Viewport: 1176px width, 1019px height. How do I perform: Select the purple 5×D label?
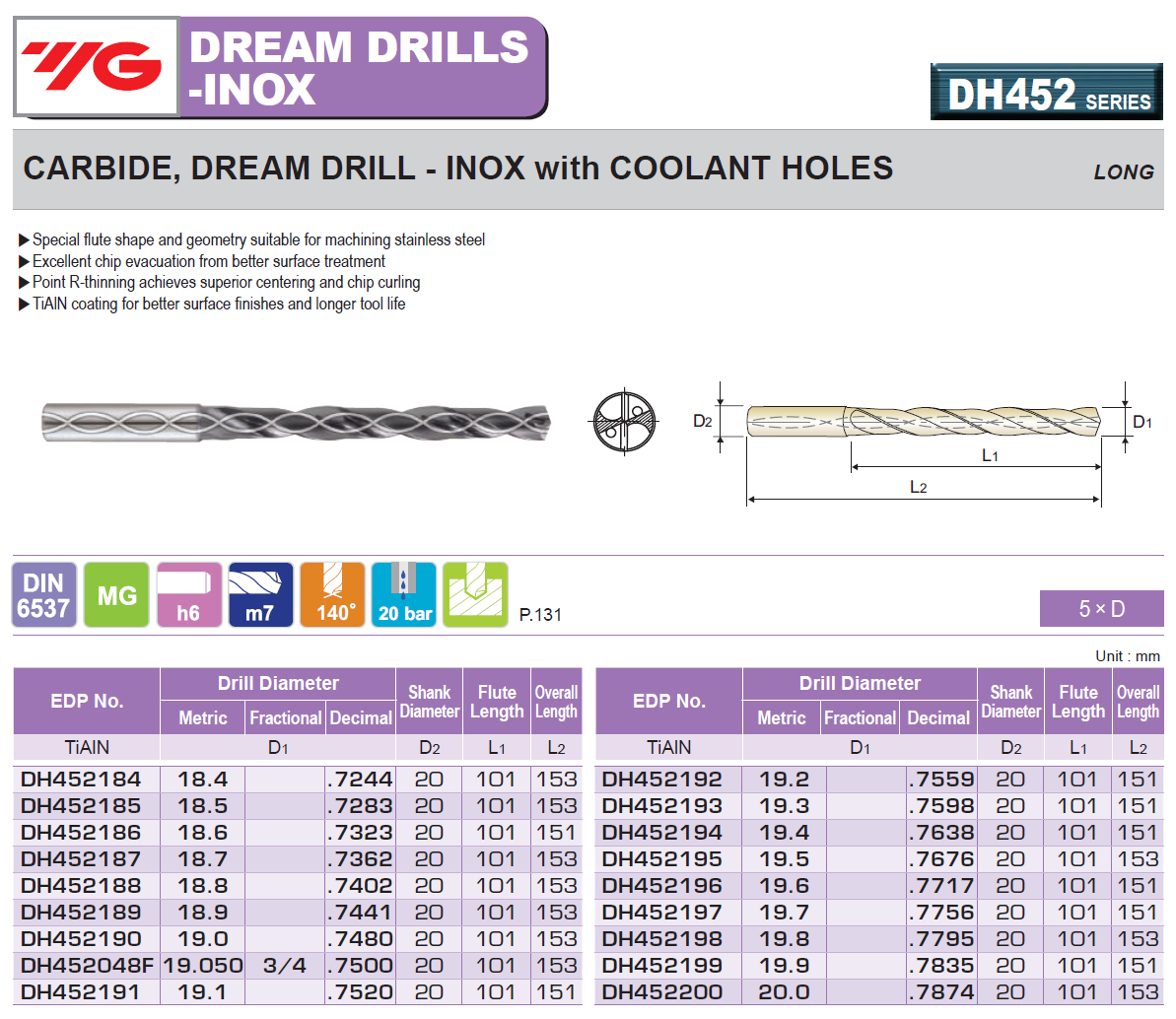[x=1101, y=609]
